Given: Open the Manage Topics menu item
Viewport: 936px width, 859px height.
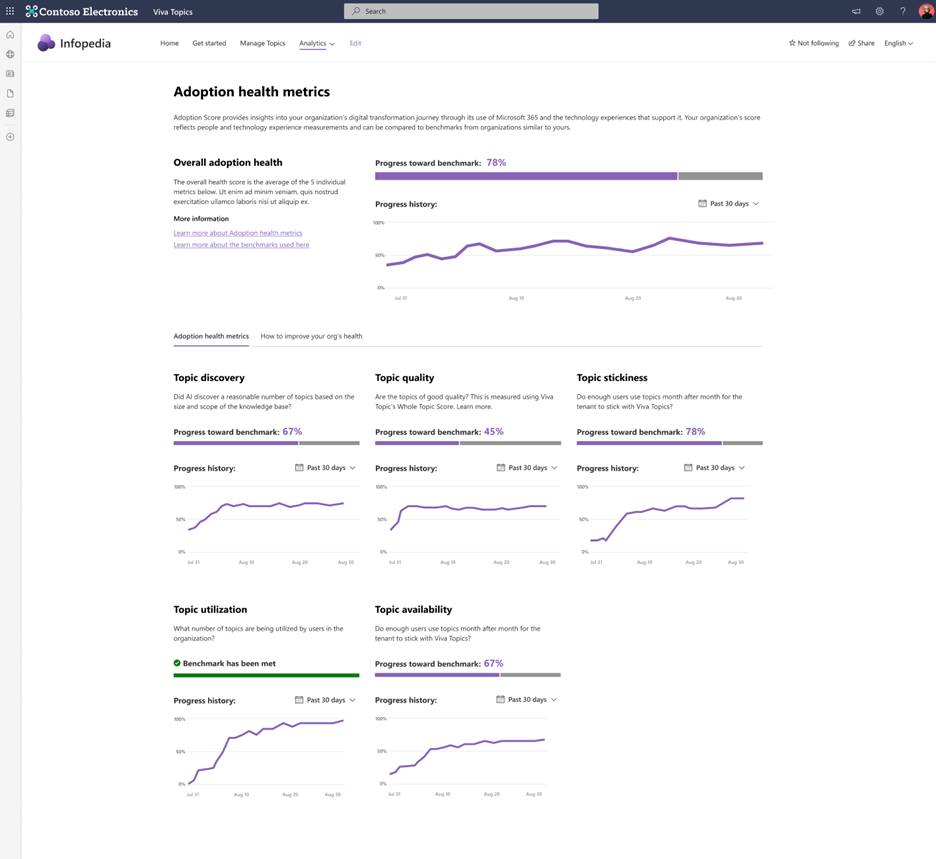Looking at the screenshot, I should click(x=262, y=43).
